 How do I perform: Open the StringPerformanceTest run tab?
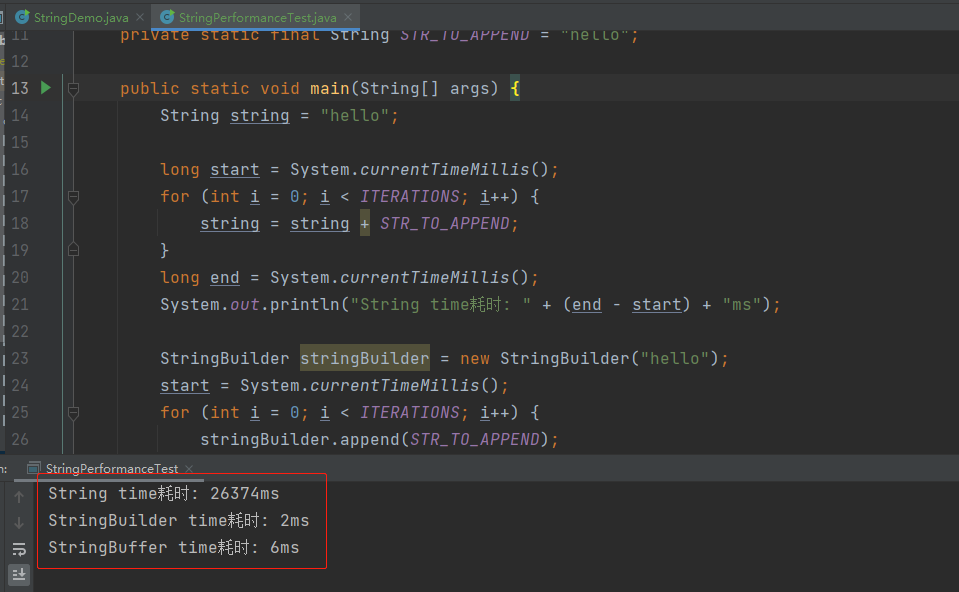pos(112,468)
